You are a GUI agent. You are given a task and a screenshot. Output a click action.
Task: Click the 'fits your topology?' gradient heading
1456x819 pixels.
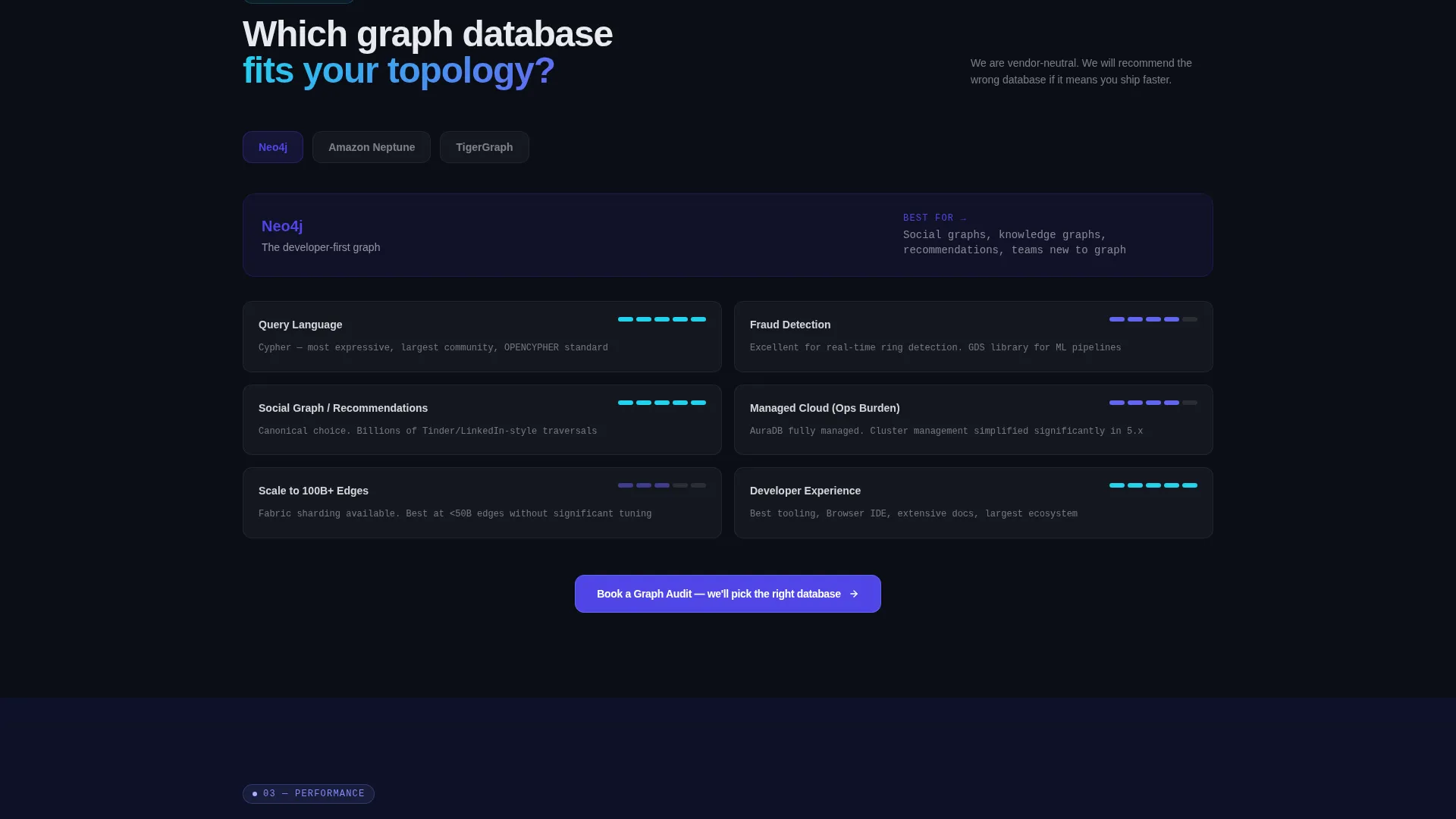[399, 71]
